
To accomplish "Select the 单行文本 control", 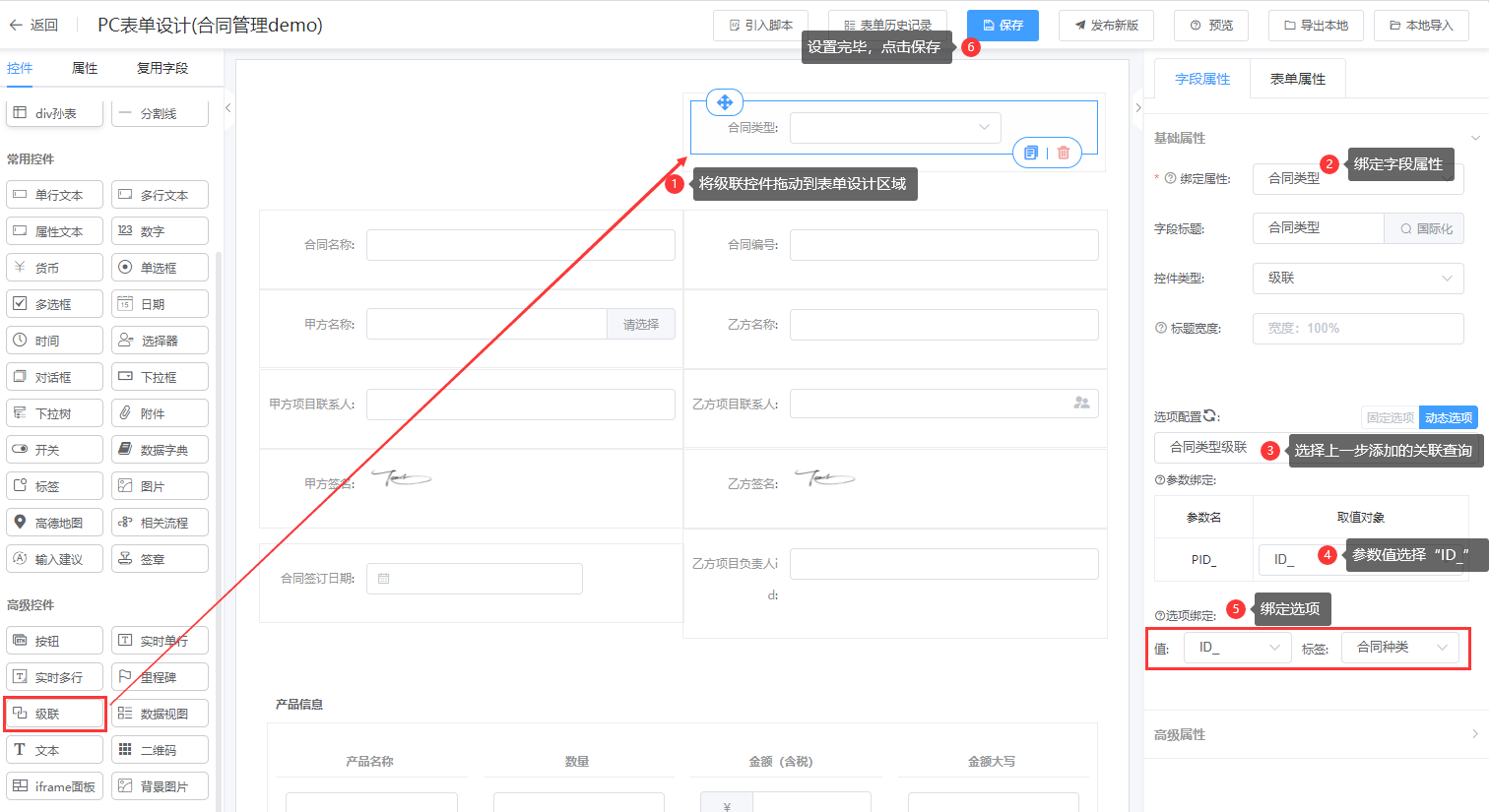I will (55, 195).
